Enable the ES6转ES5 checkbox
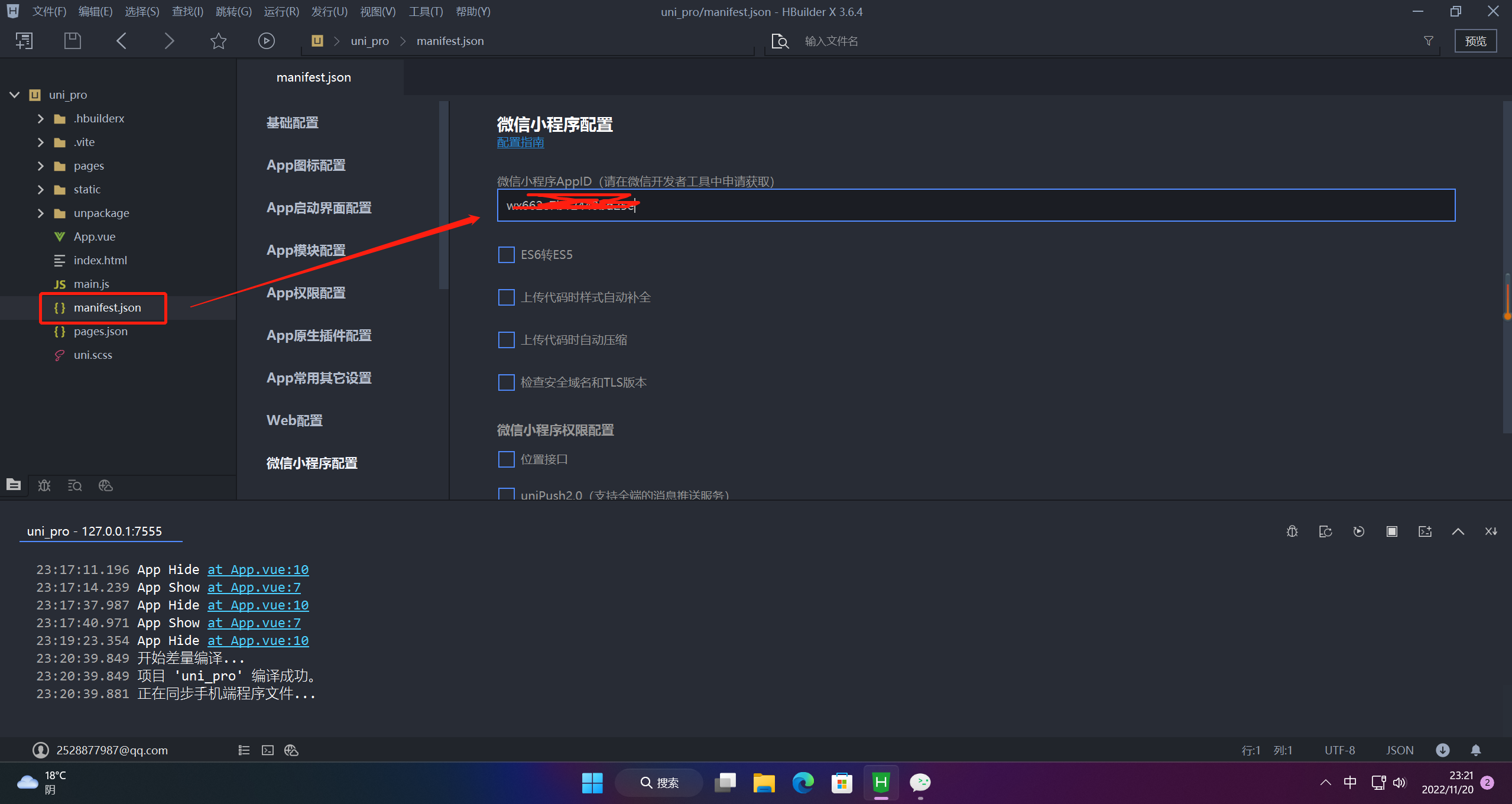The image size is (1512, 804). tap(507, 255)
